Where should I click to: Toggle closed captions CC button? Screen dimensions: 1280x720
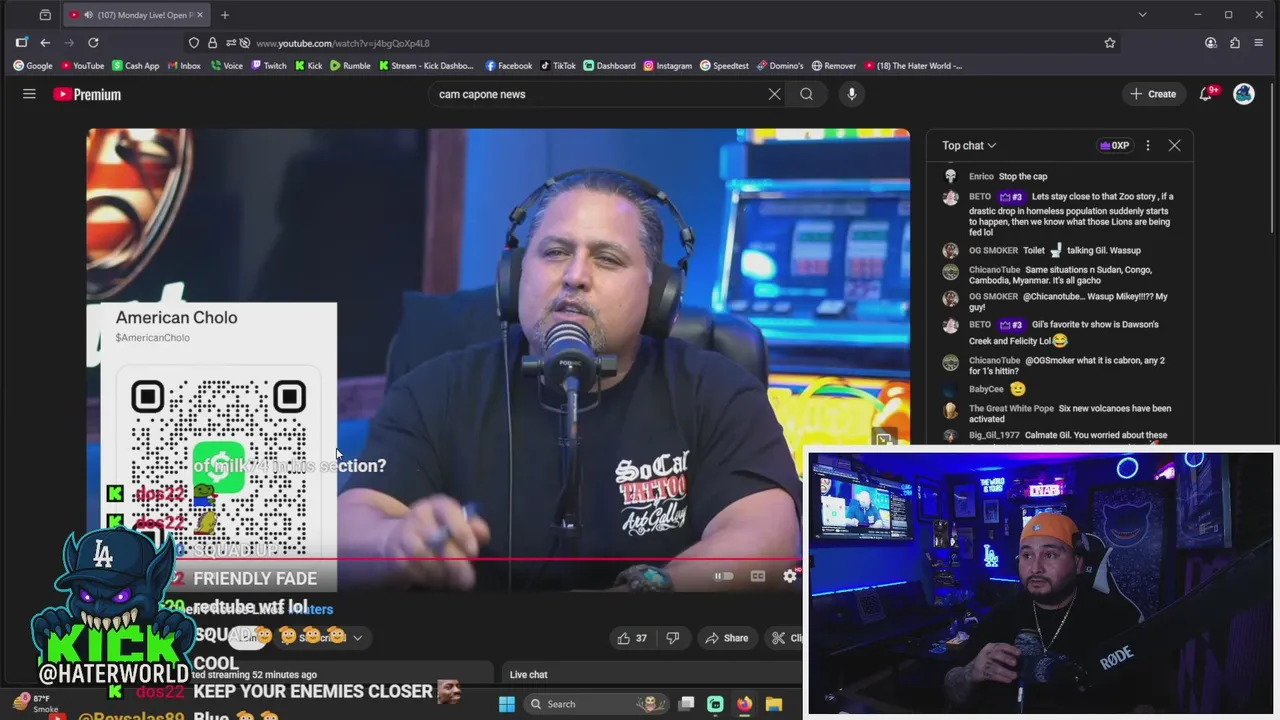pos(758,576)
